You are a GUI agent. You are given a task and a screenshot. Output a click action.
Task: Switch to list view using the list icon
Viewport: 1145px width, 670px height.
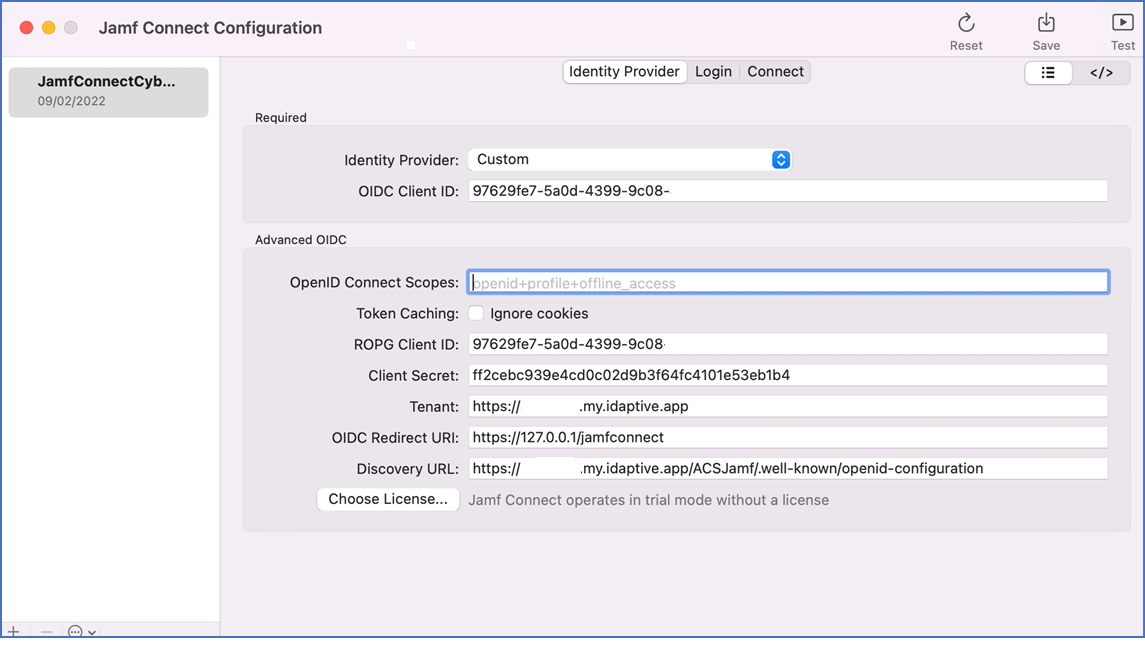click(1048, 72)
